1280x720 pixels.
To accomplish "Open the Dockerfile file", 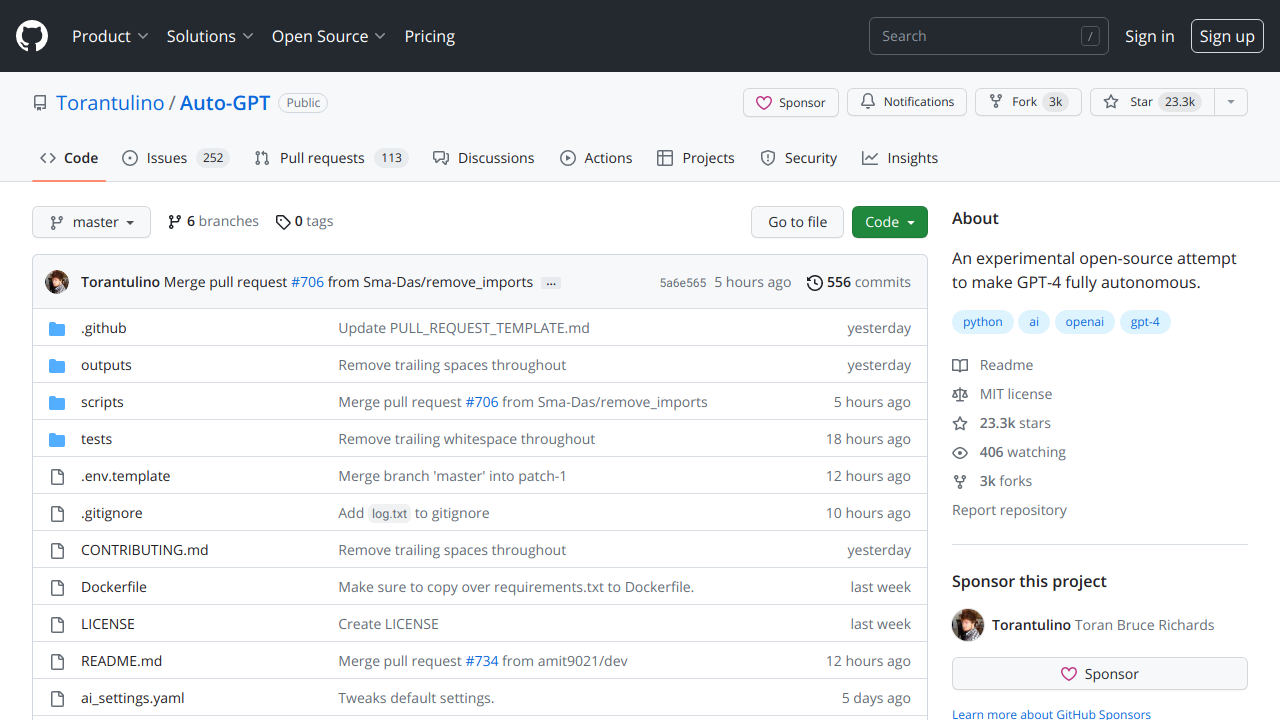I will pos(114,587).
